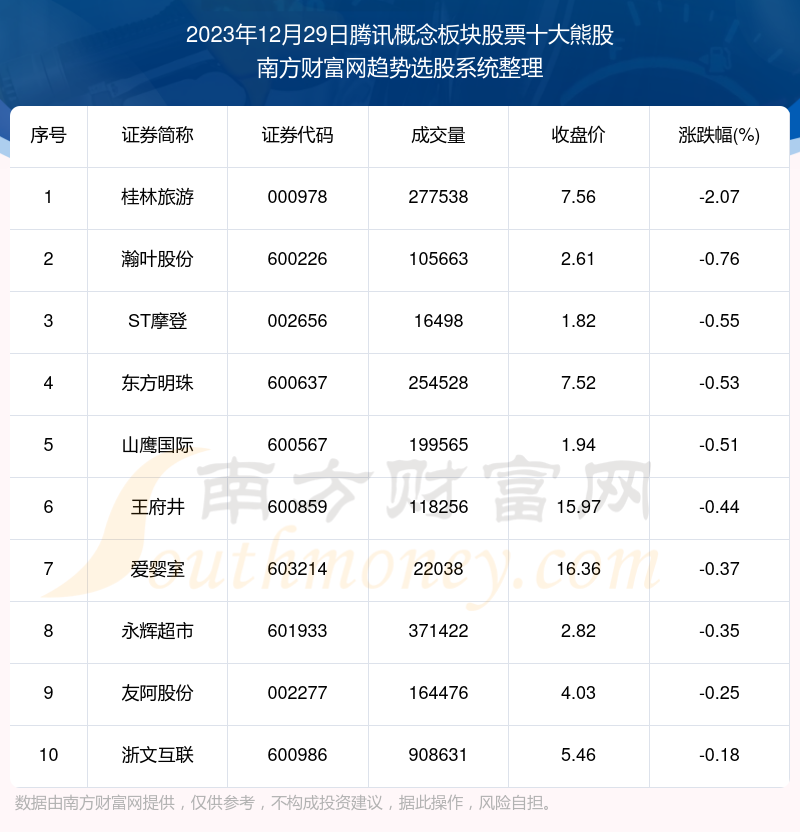Select the 涨跌幅(%) column header
Viewport: 800px width, 832px height.
coord(719,136)
